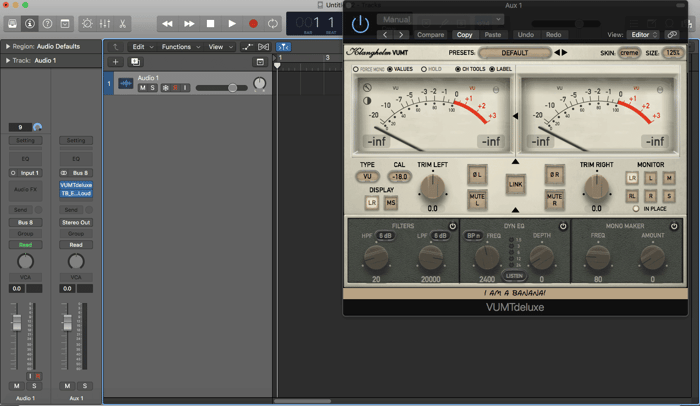
Task: Click the DYN EQ LISTEN button
Action: click(x=514, y=276)
